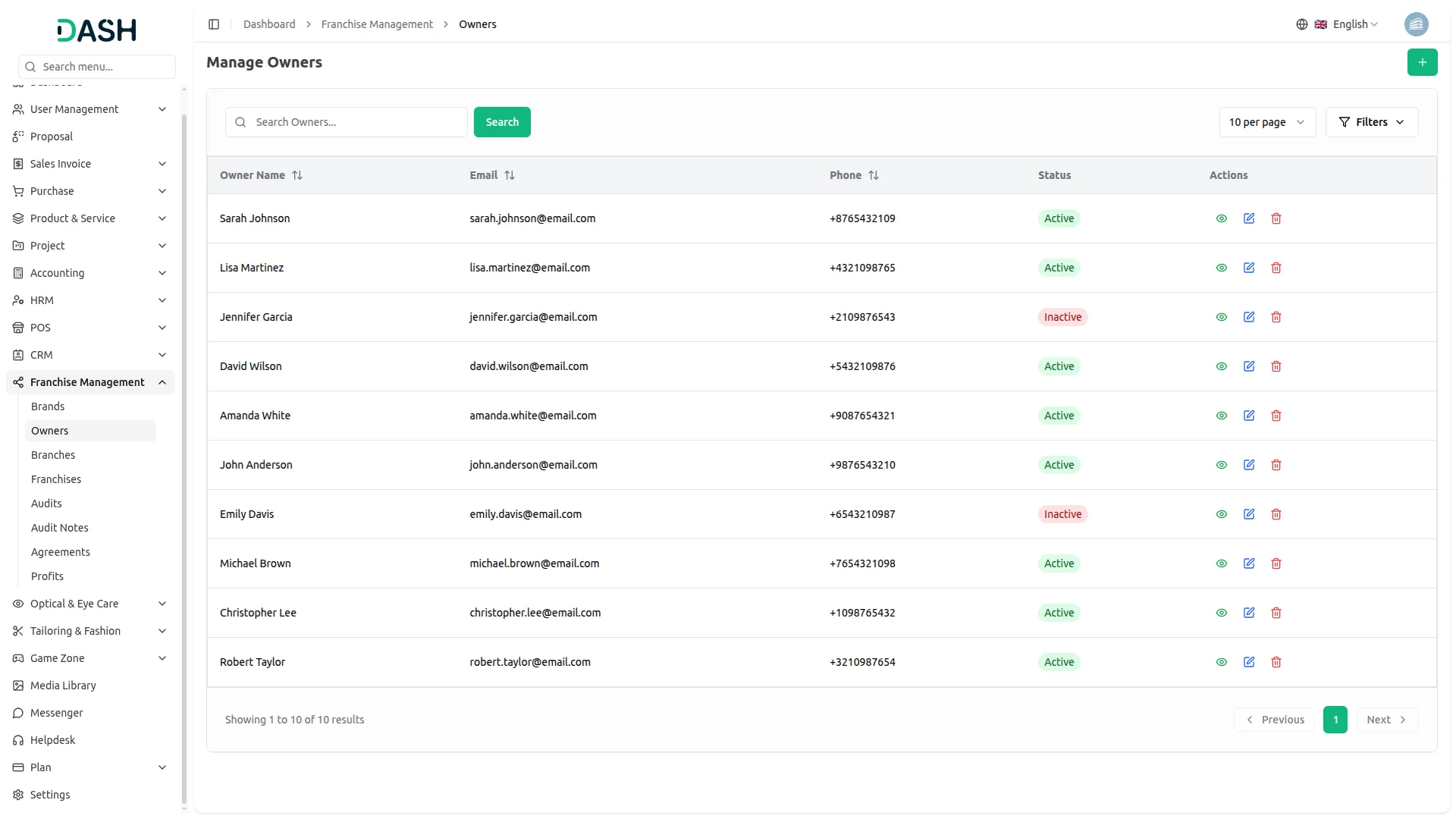1456x819 pixels.
Task: Open the user avatar profile menu
Action: click(1415, 24)
